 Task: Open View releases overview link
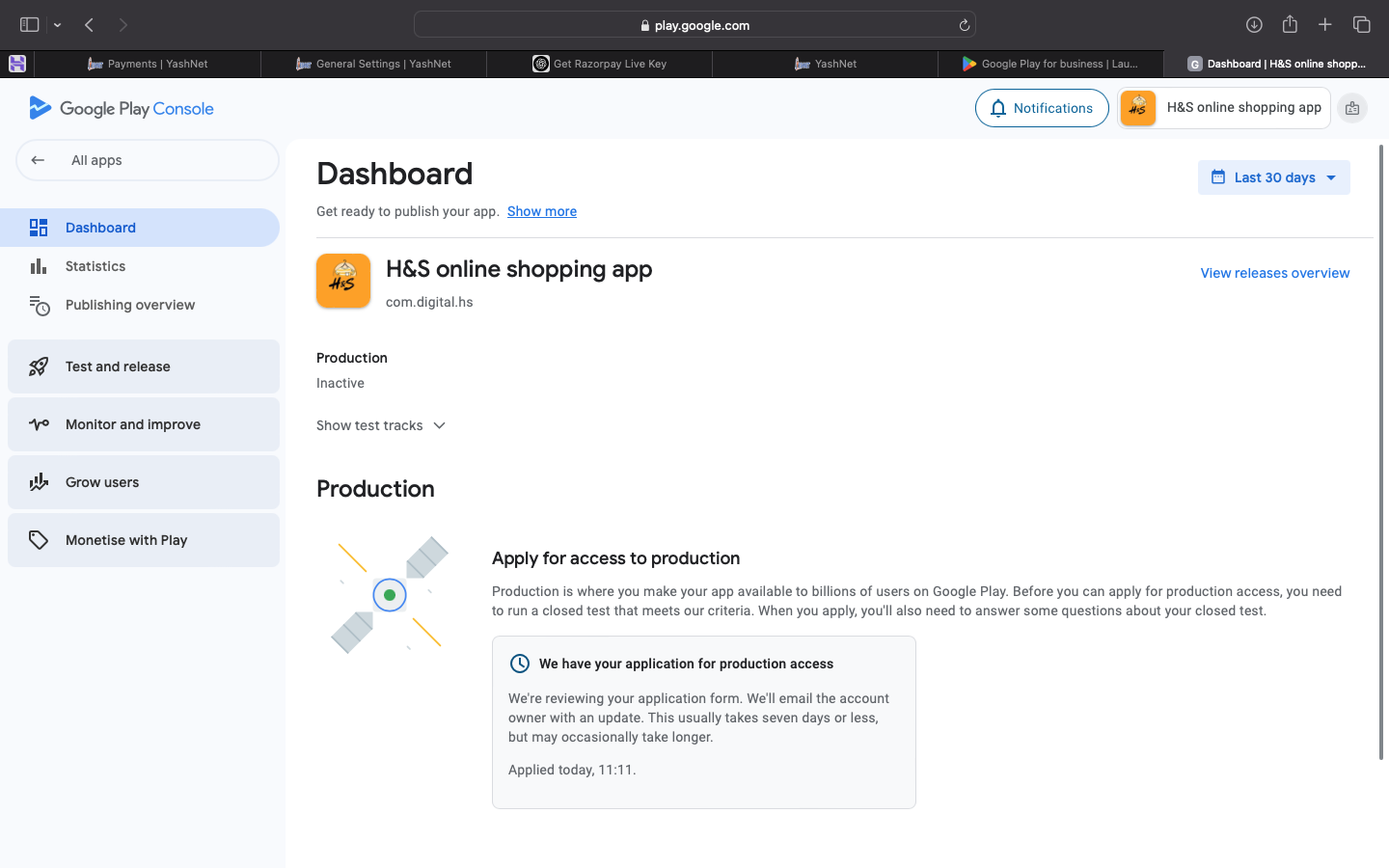1274,273
